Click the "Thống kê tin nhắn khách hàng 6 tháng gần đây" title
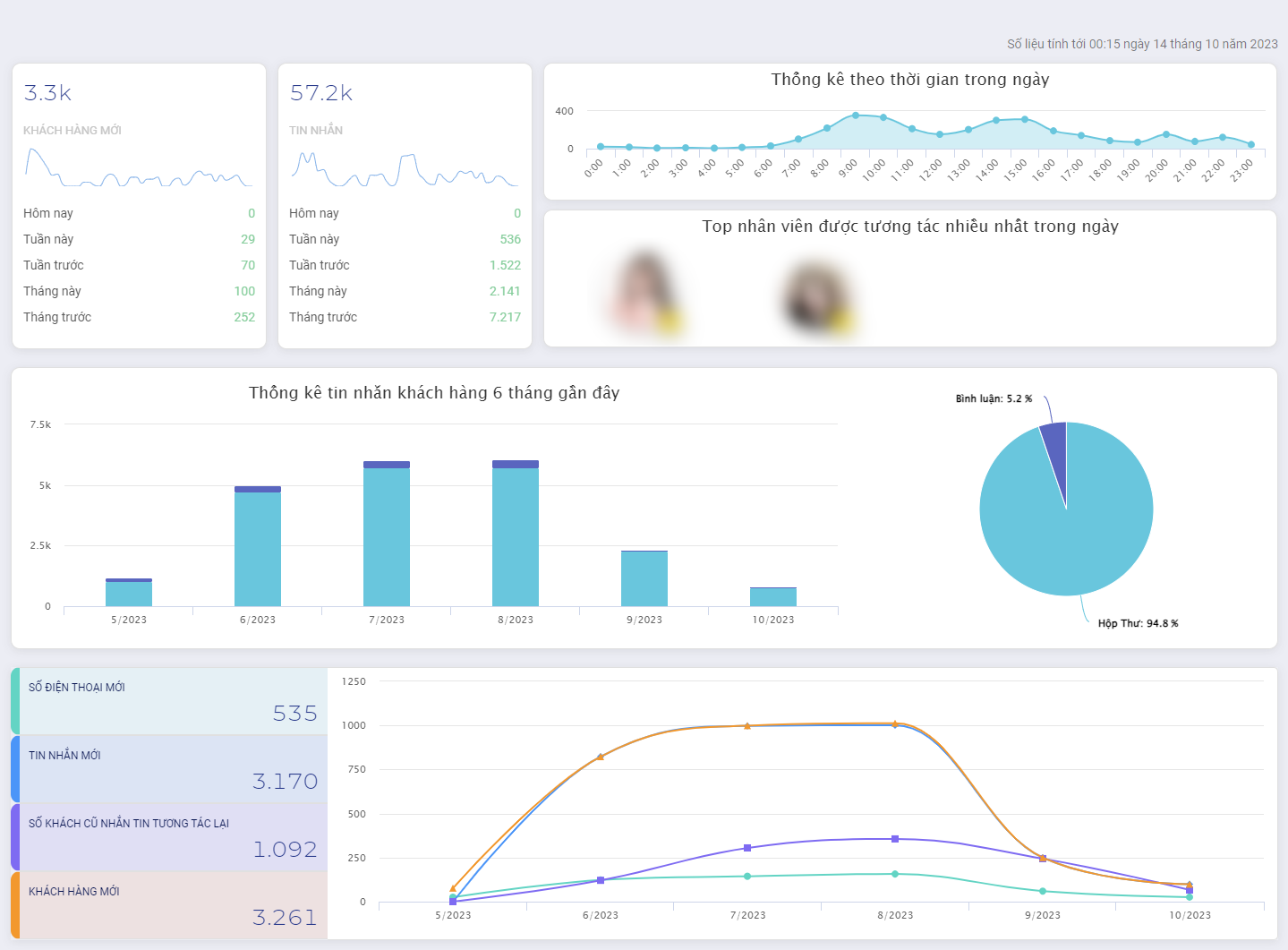 point(434,393)
